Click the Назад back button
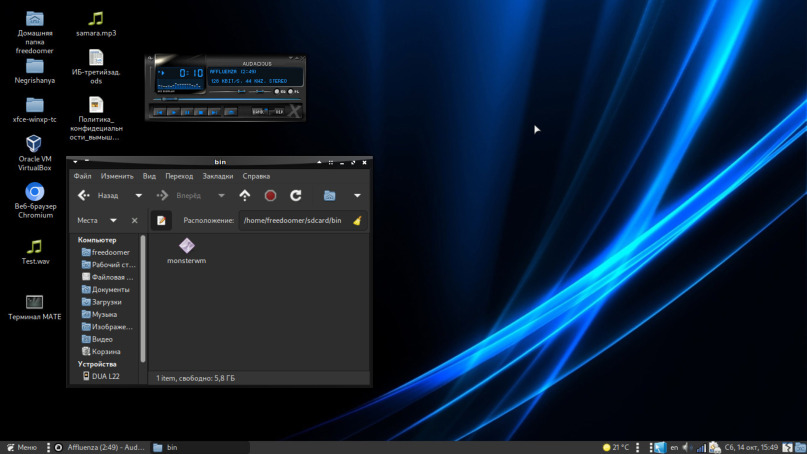807x454 pixels. 98,196
